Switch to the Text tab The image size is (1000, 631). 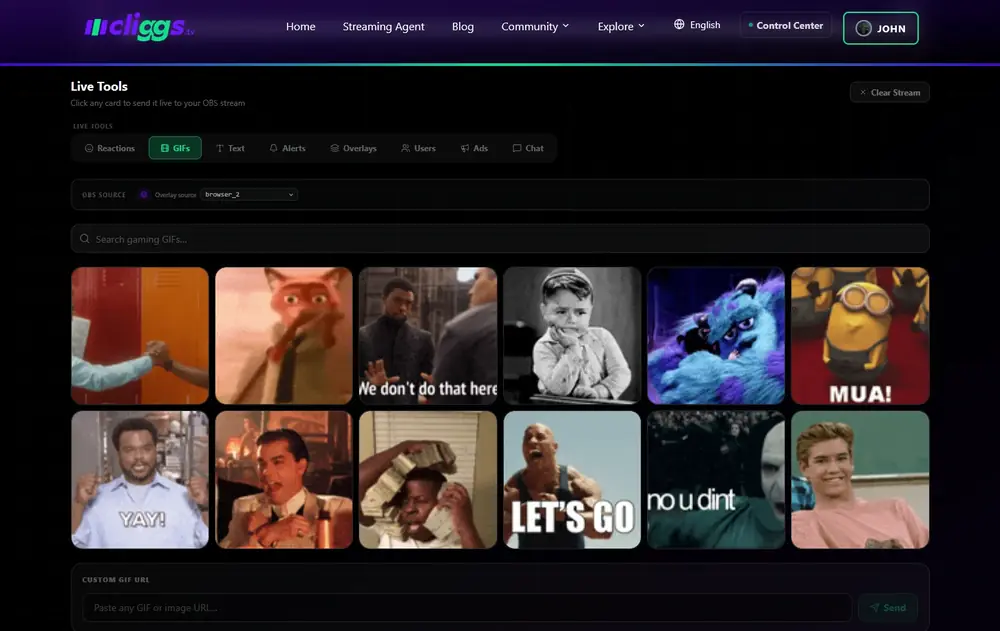(x=230, y=148)
